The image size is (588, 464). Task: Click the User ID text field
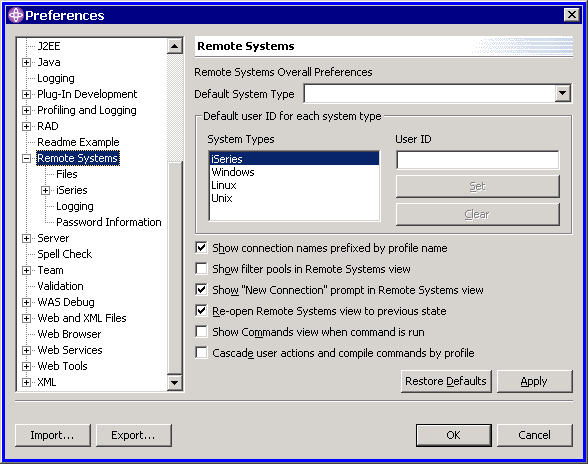coord(478,160)
